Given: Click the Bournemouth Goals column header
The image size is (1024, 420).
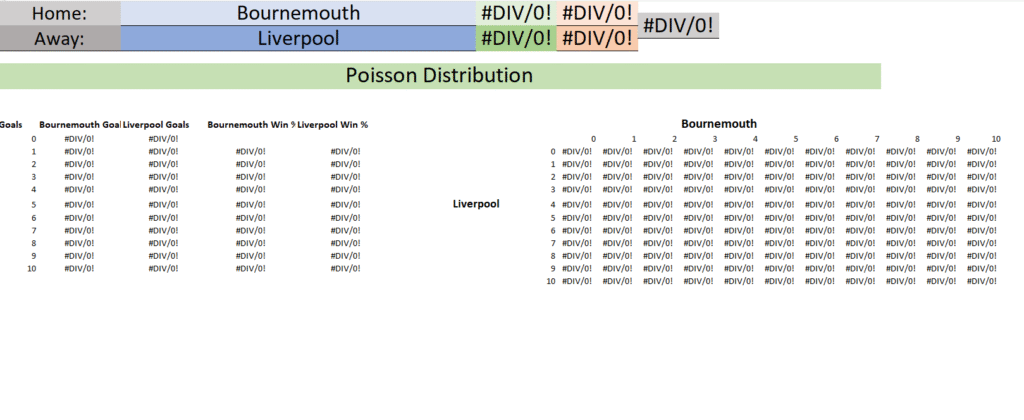Looking at the screenshot, I should coord(80,125).
